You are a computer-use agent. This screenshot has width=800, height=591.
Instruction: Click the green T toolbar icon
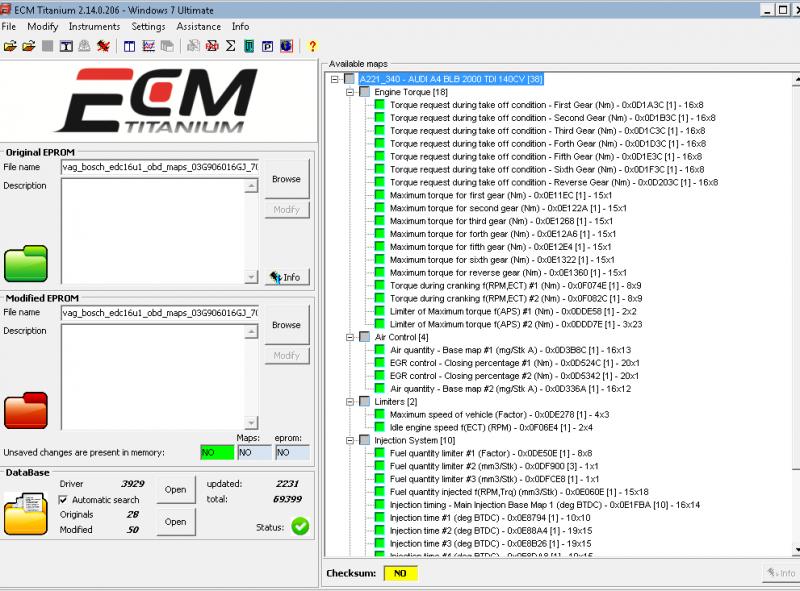[249, 46]
